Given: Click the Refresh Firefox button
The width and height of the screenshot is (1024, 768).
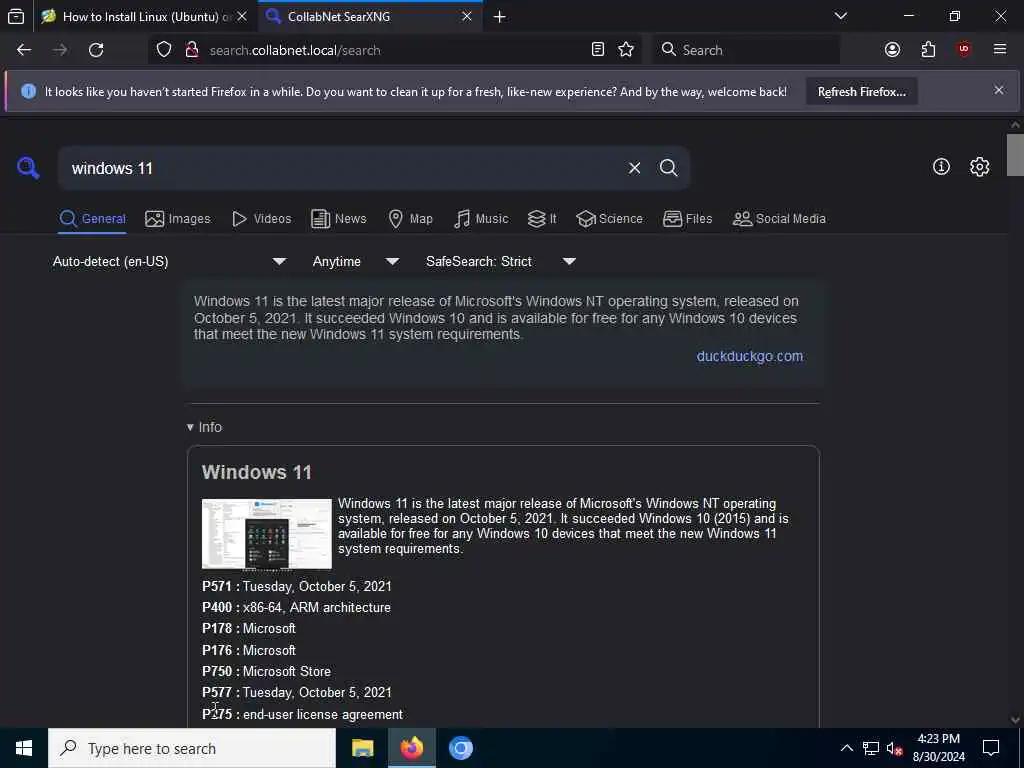Looking at the screenshot, I should 861,91.
